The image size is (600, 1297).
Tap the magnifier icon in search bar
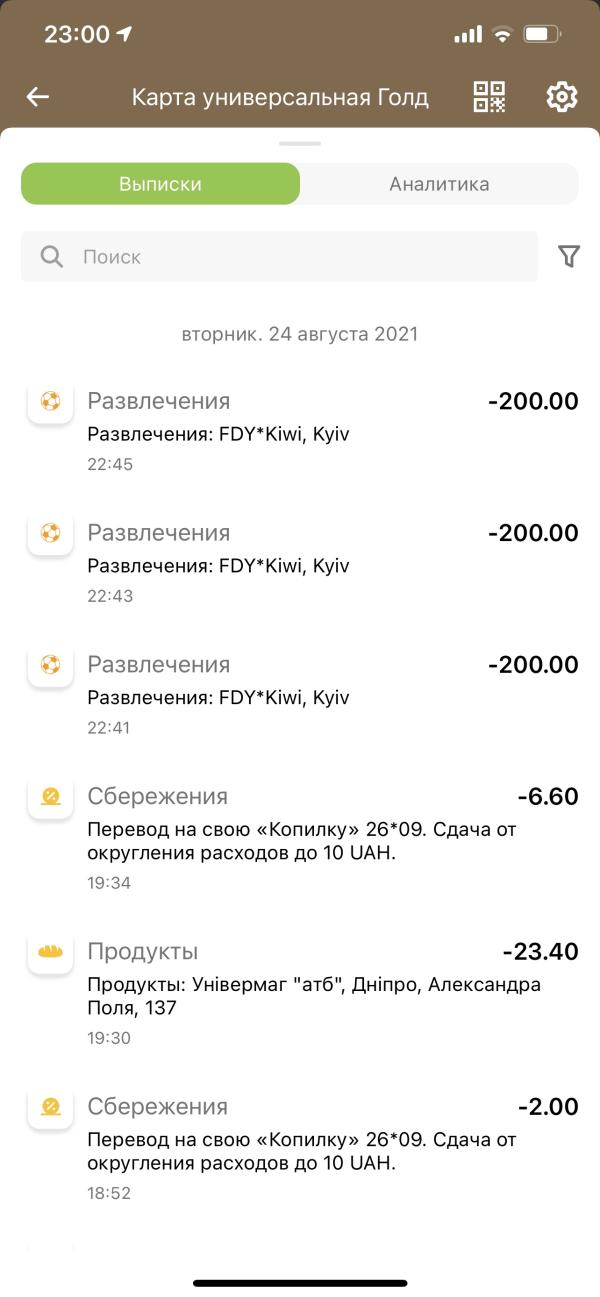pos(52,257)
